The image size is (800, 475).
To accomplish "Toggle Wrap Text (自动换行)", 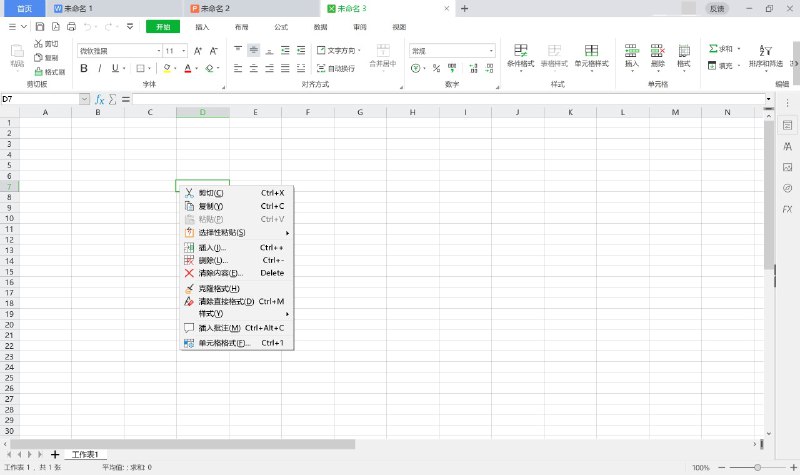I will click(336, 68).
